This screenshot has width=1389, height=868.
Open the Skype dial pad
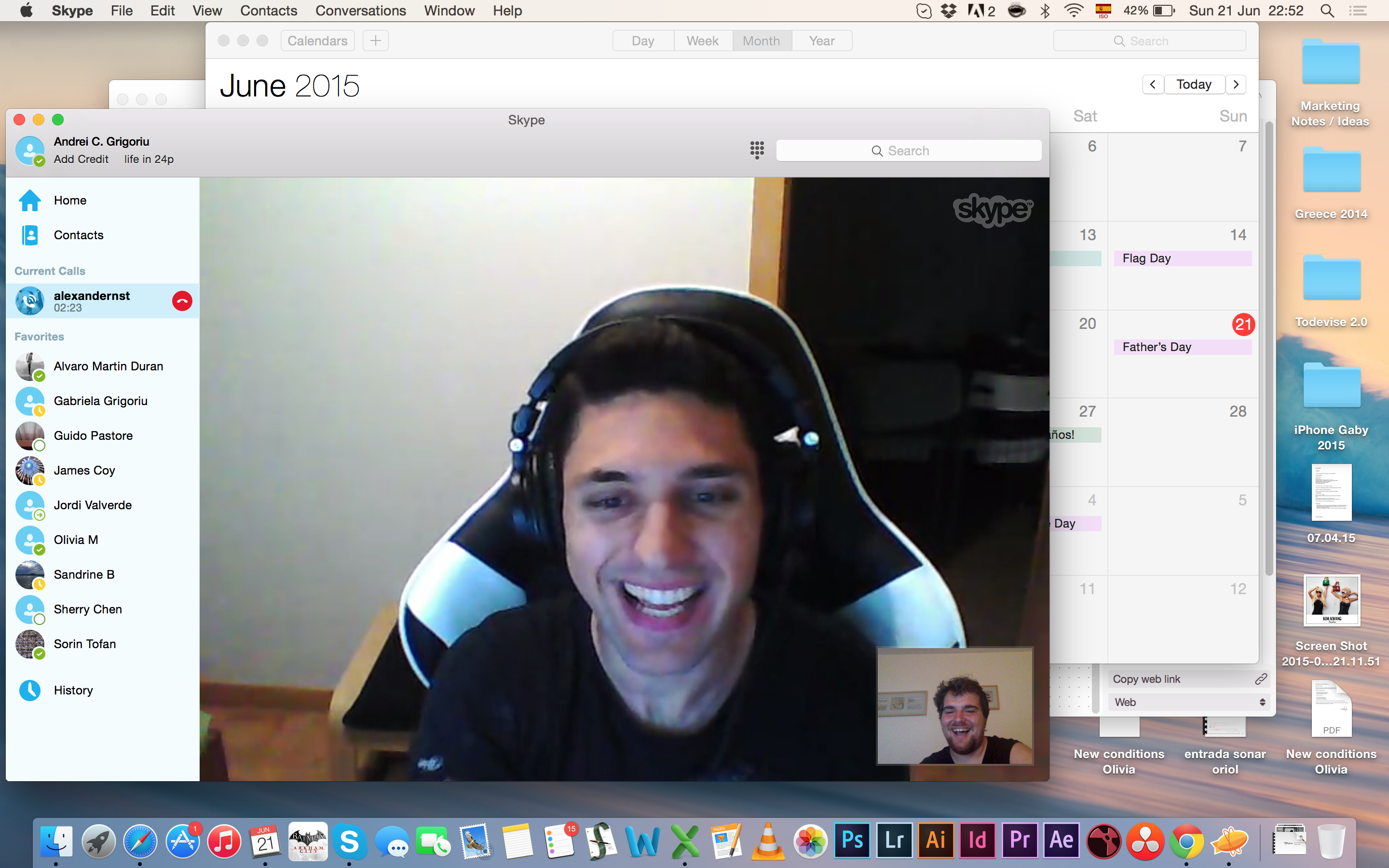click(757, 150)
